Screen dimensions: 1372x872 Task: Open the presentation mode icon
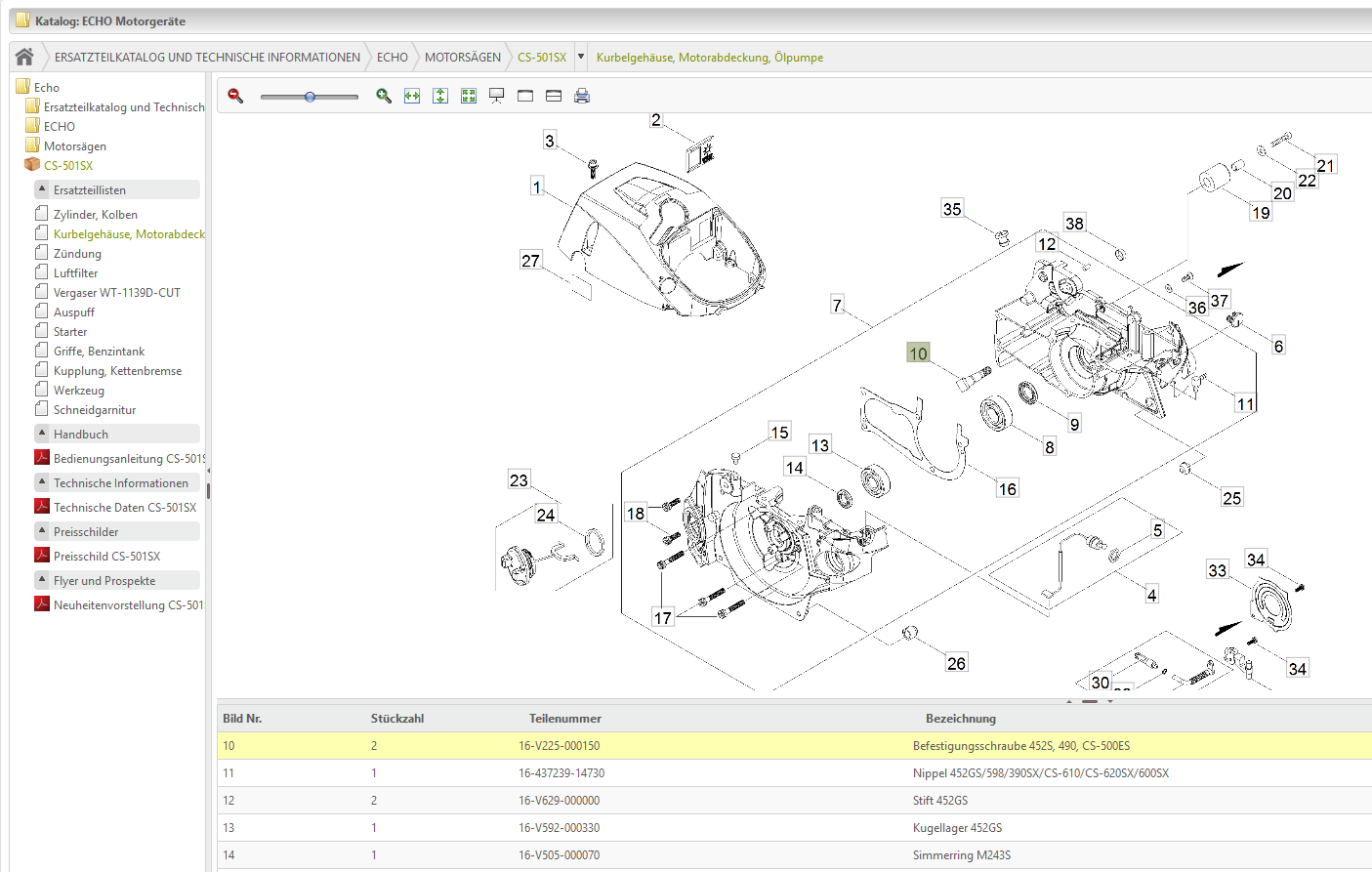497,96
